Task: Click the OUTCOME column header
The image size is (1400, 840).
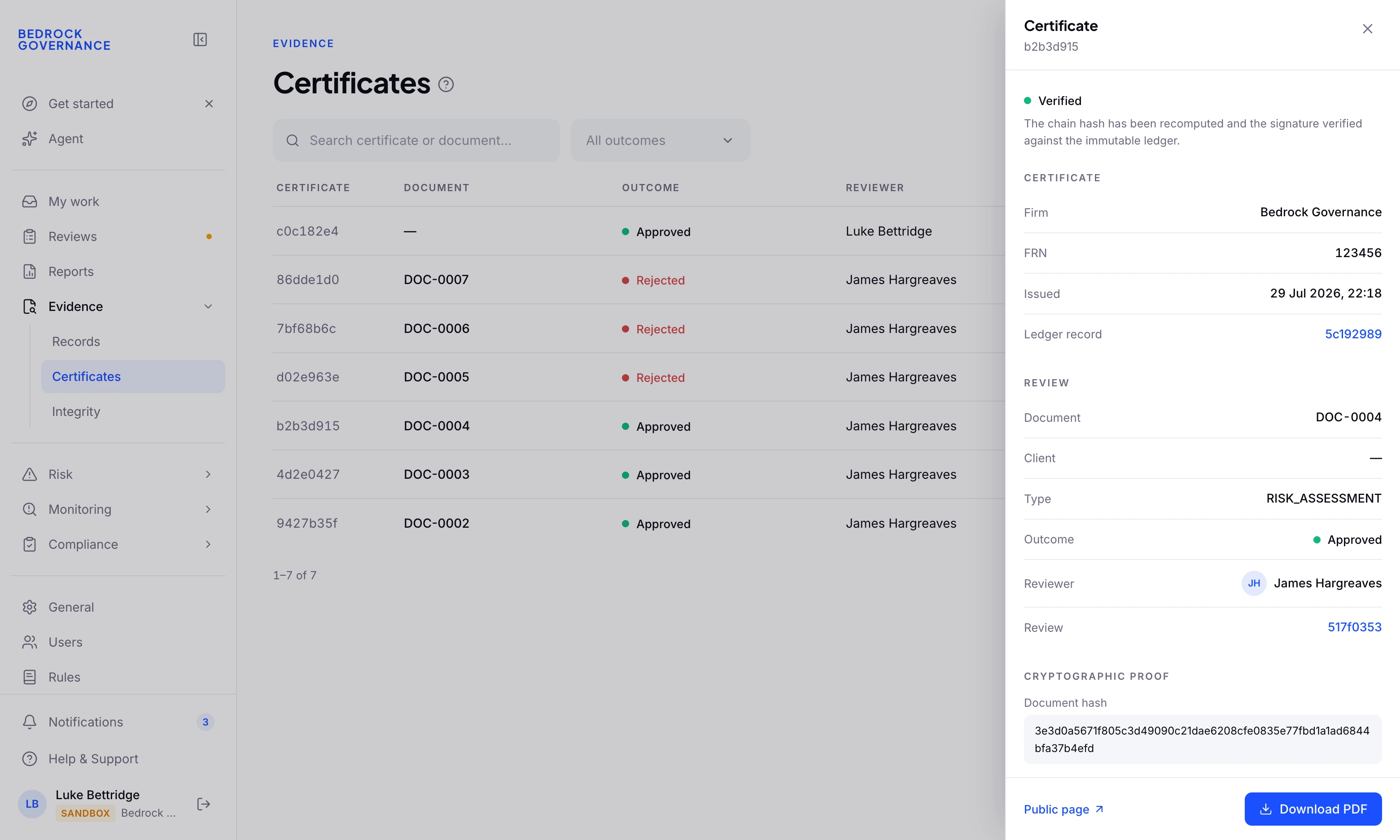Action: (650, 188)
